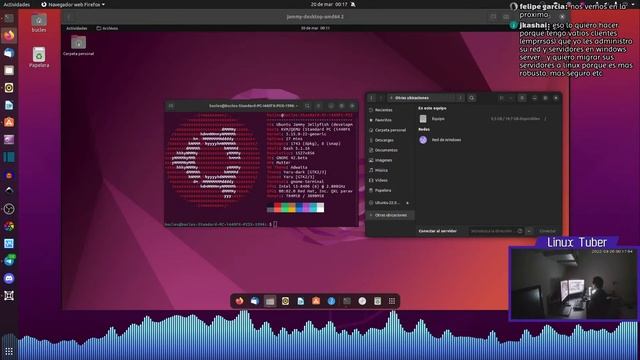This screenshot has height=360, width=640.
Task: Open Ubuntu Software in the left dock
Action: pos(9,122)
